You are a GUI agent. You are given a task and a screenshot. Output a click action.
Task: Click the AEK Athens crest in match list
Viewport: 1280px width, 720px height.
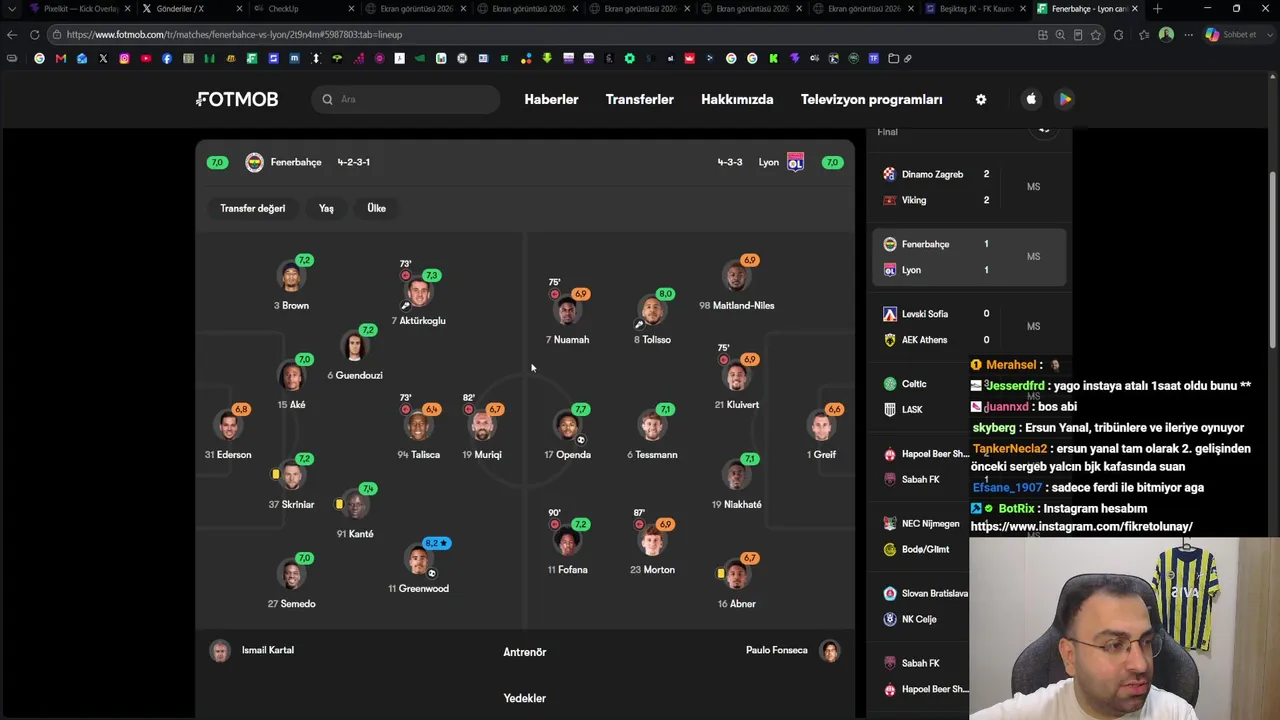[889, 340]
